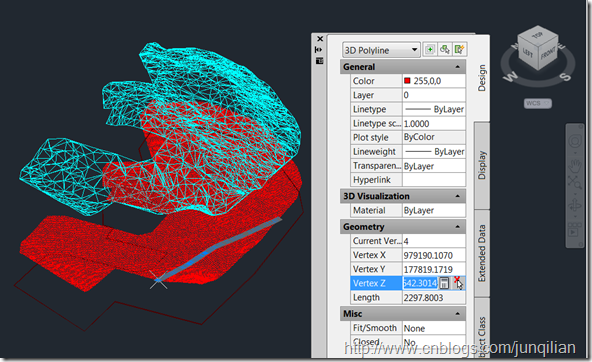Select the Color property label row
Viewport: 592px width, 362px height.
pyautogui.click(x=376, y=81)
